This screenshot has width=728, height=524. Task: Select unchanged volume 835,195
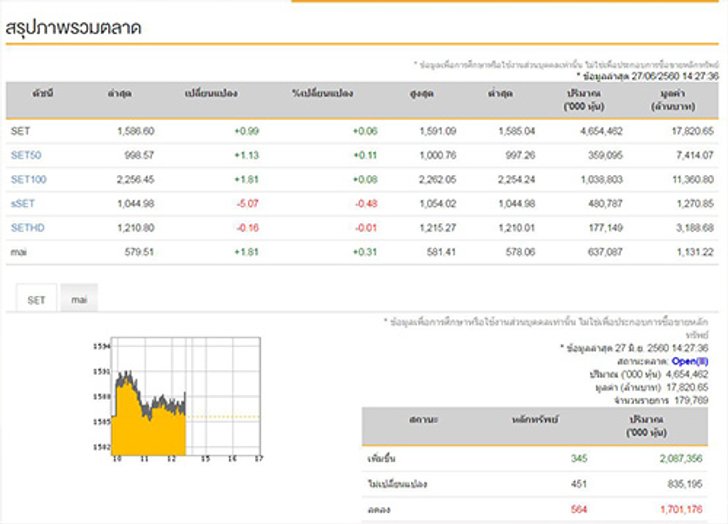click(x=685, y=484)
